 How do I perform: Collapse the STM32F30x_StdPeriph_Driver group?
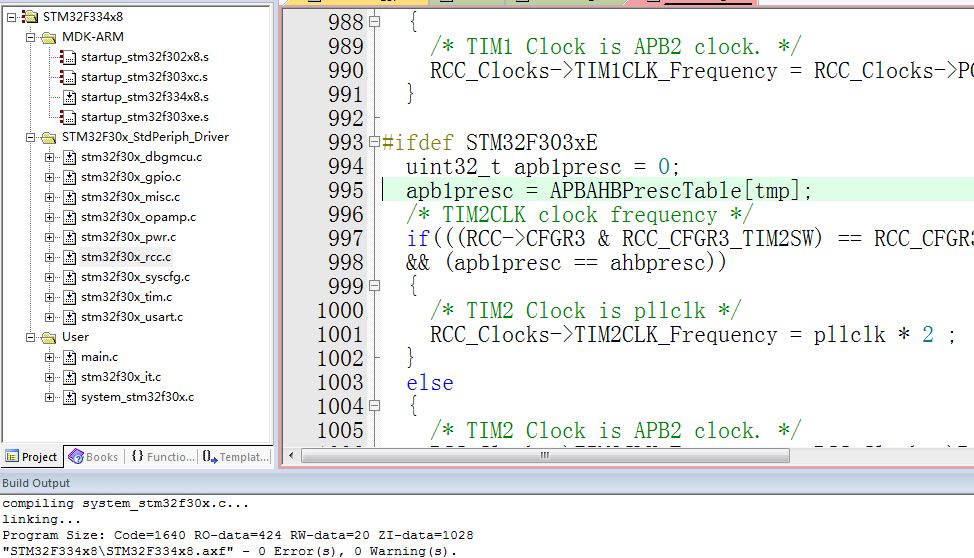30,137
